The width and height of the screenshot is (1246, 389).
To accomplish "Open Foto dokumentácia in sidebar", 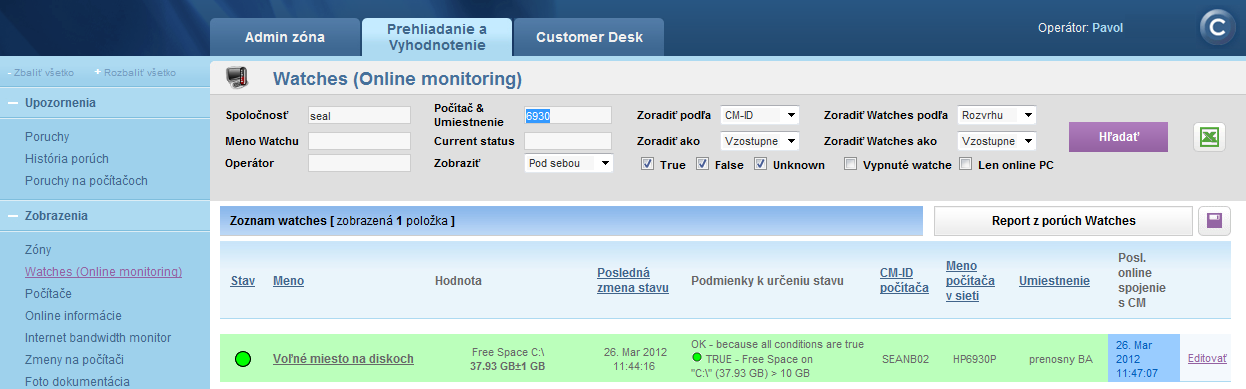I will click(77, 381).
